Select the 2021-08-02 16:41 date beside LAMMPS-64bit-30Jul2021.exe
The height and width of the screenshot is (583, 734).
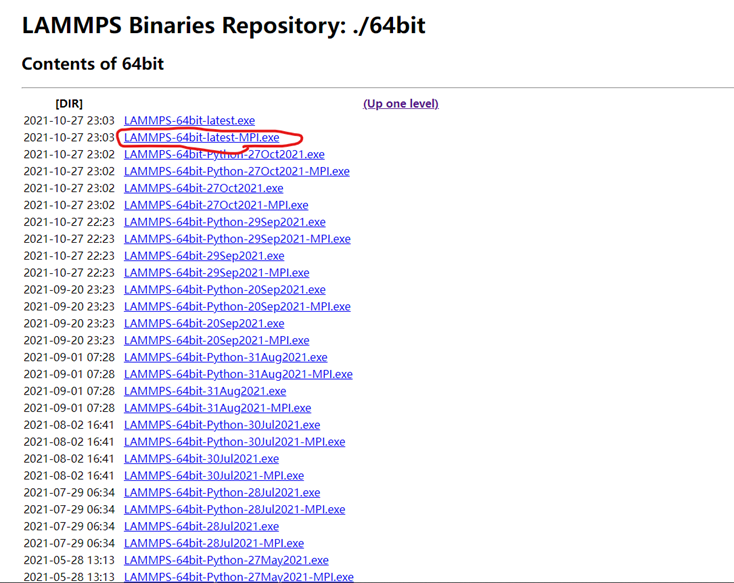[x=69, y=458]
